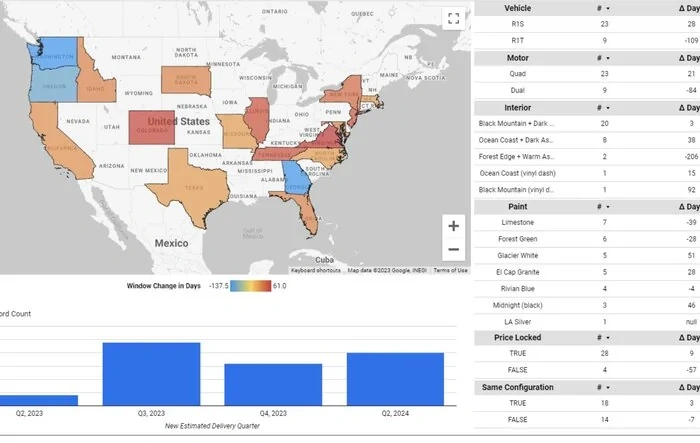The image size is (700, 443).
Task: Select the R1T row
Action: [587, 41]
